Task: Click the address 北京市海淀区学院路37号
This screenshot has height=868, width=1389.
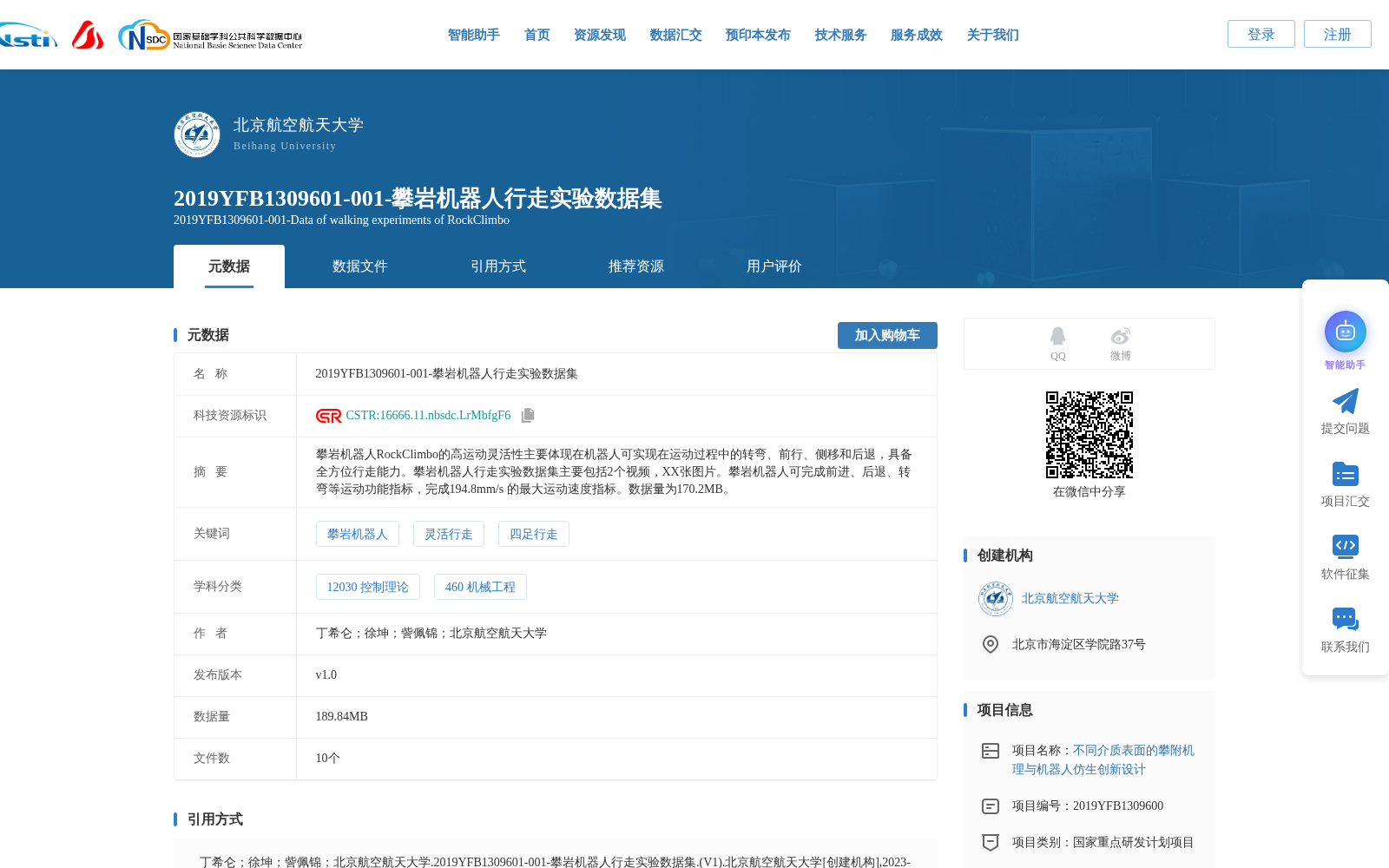Action: [x=1079, y=645]
